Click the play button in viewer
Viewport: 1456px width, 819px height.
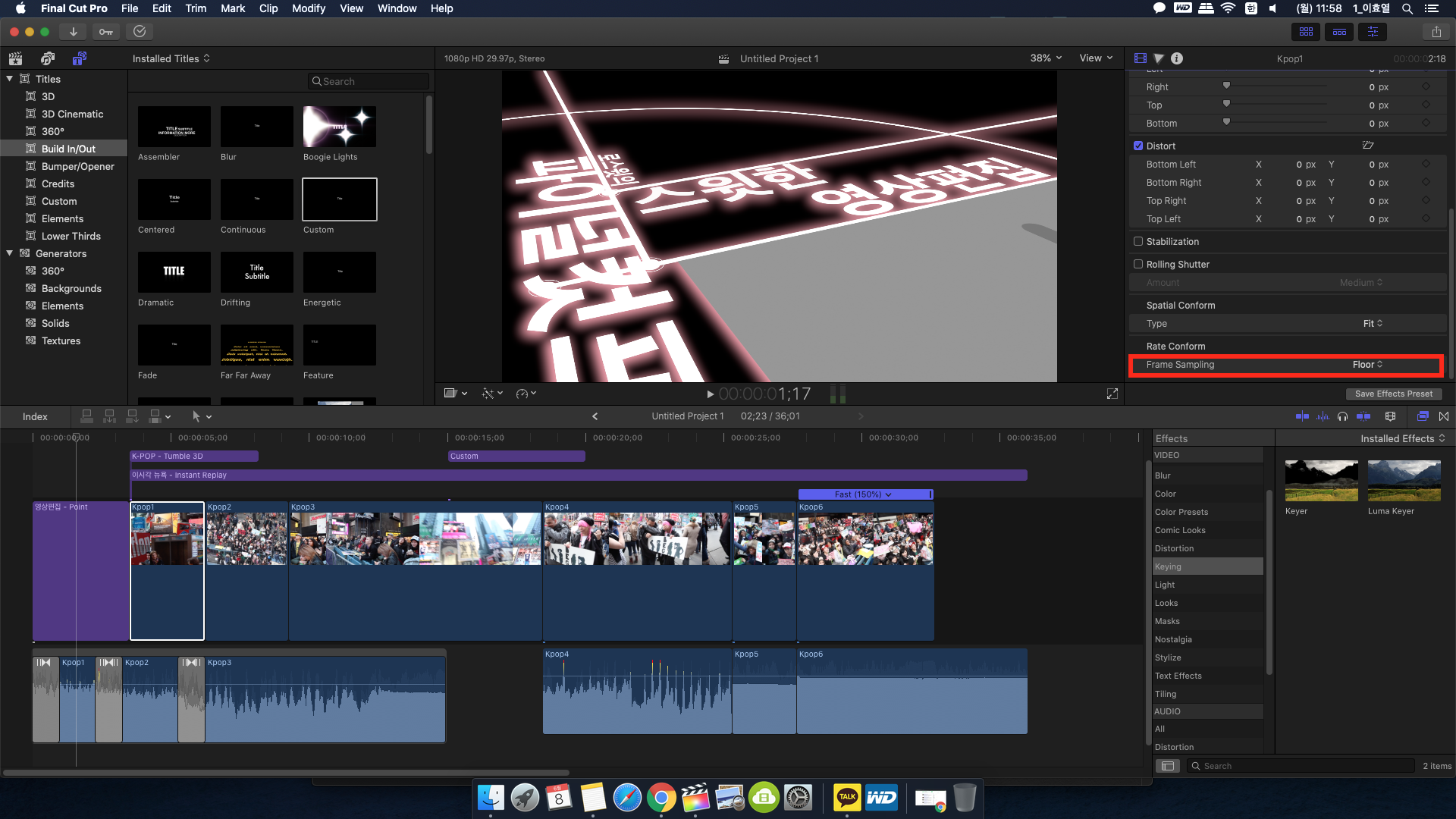[710, 394]
